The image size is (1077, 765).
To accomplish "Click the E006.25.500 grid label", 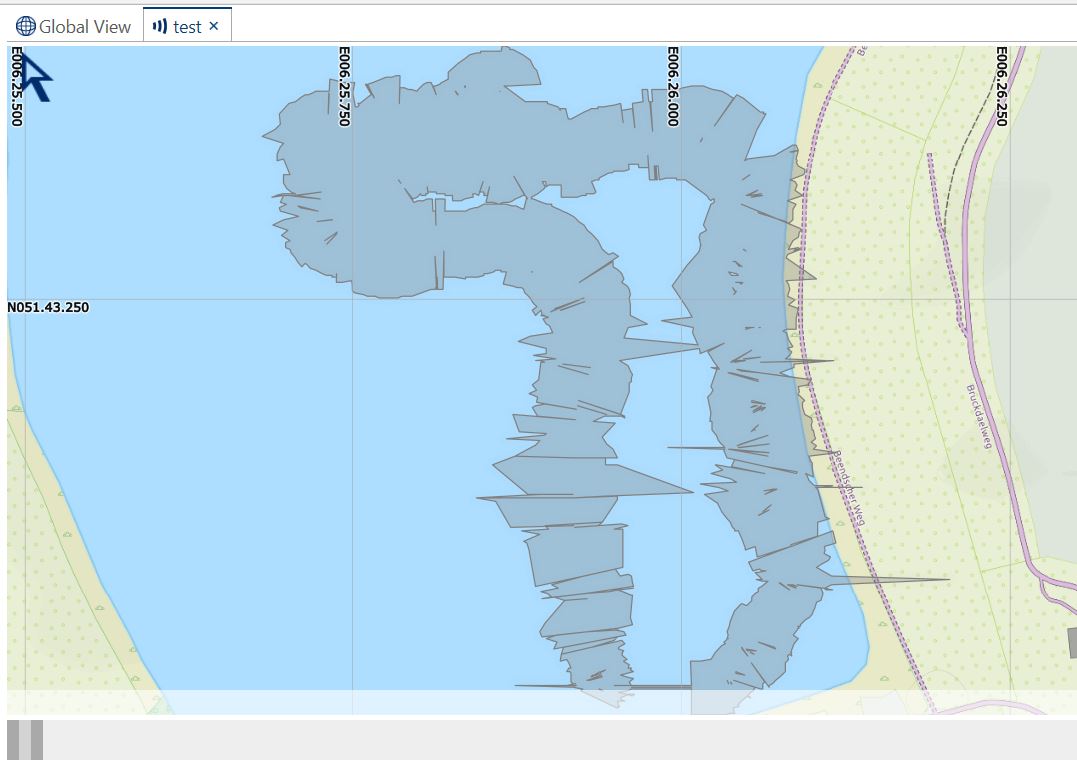I will tap(17, 86).
